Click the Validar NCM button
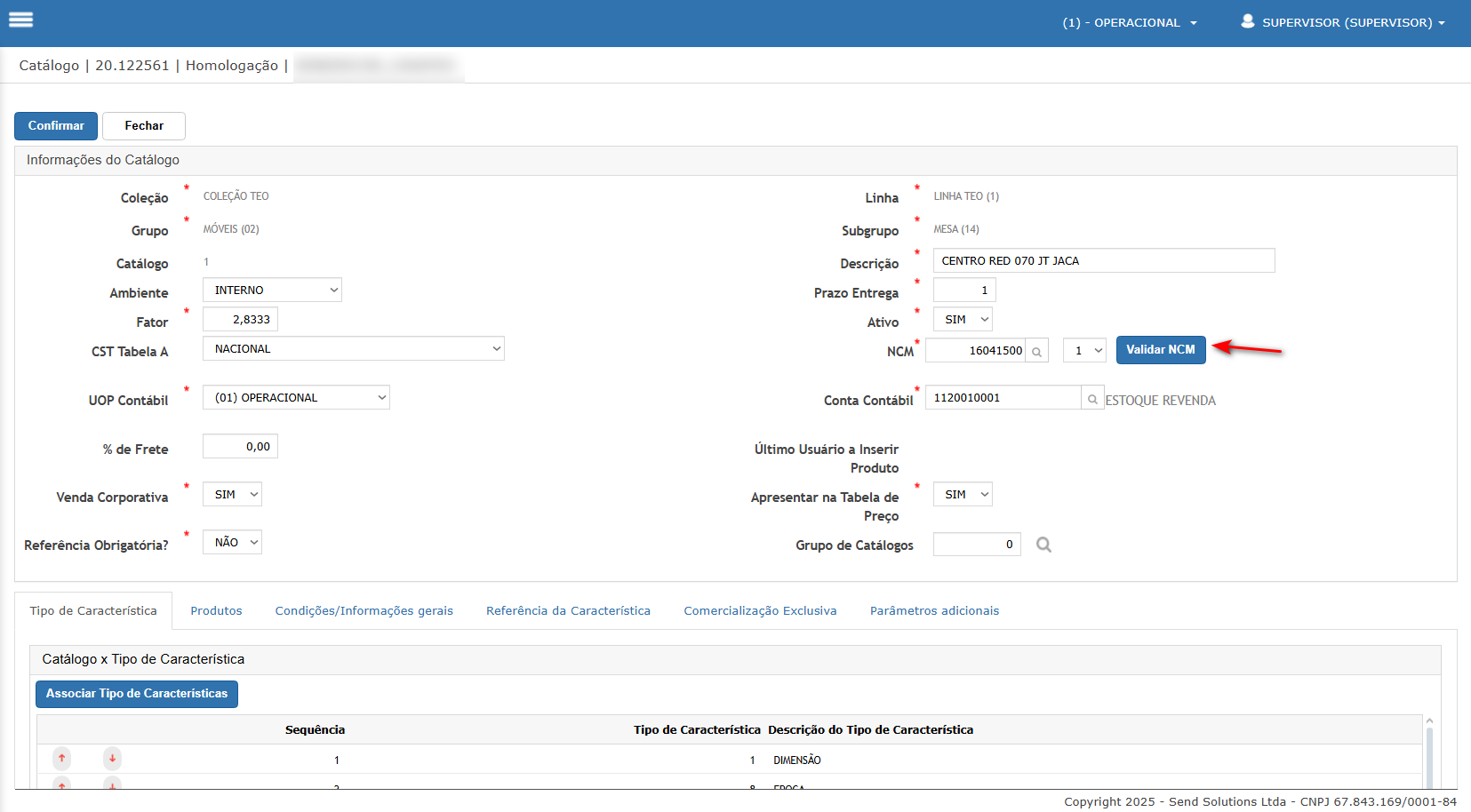The height and width of the screenshot is (812, 1471). [1160, 350]
